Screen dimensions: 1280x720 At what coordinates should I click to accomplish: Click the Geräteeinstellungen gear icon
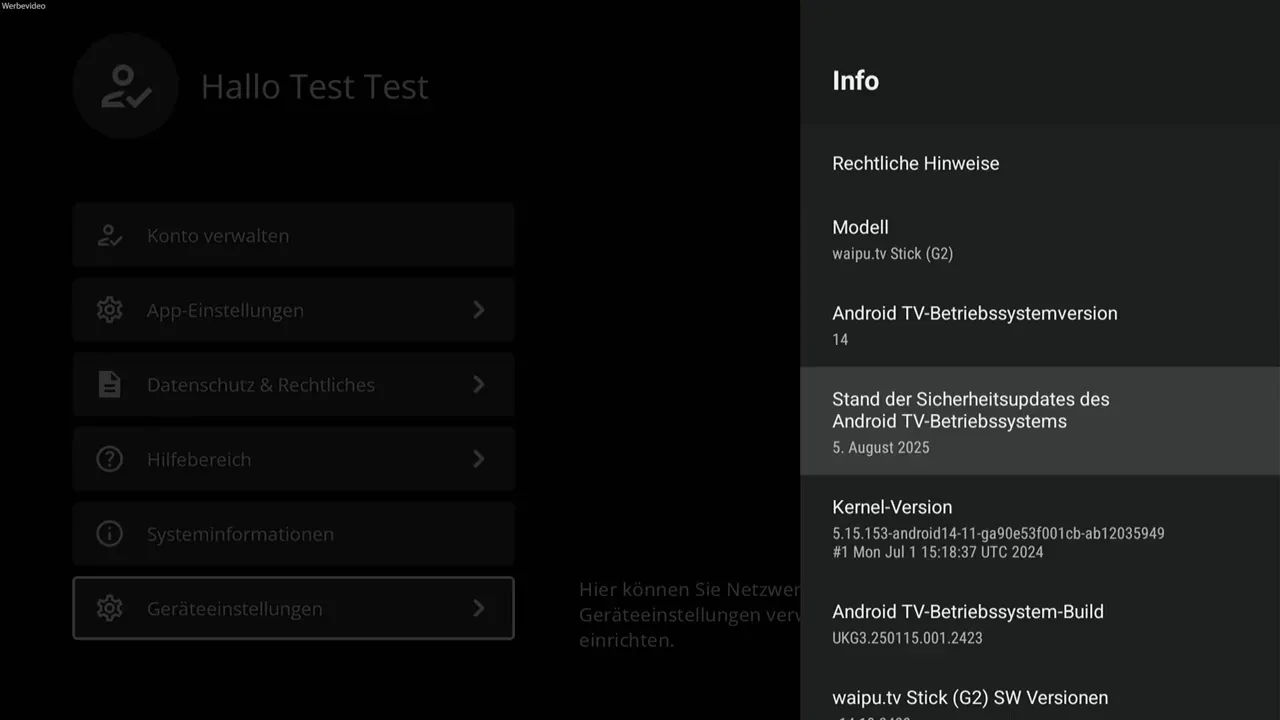109,608
